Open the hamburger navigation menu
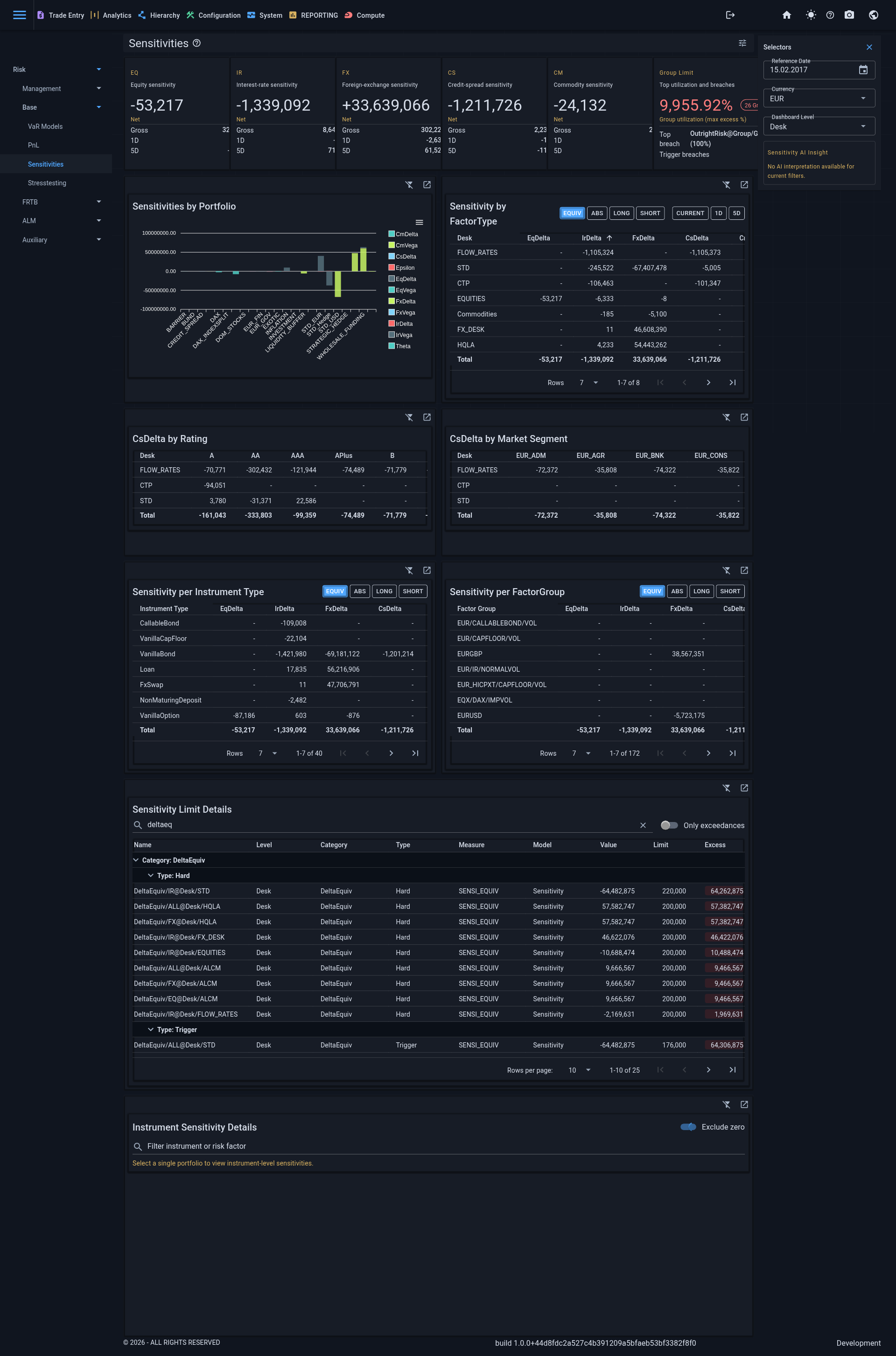 pos(20,15)
